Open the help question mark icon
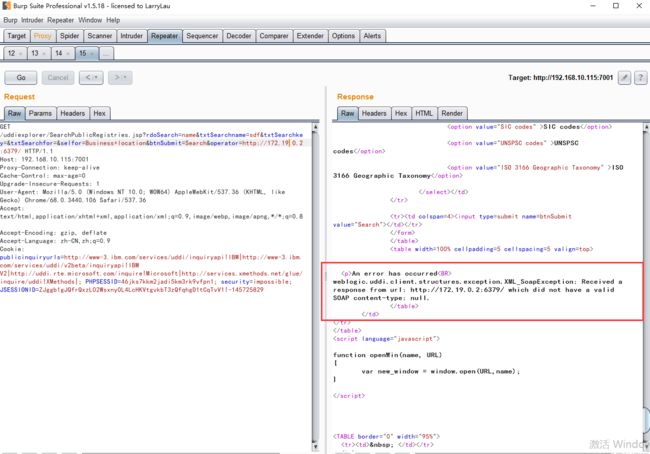 point(640,78)
